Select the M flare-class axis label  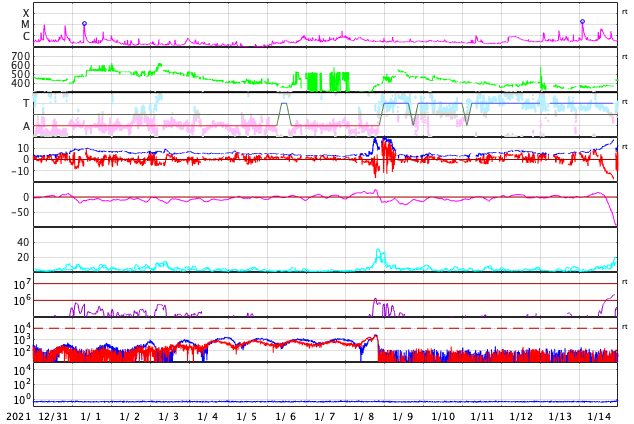25,25
